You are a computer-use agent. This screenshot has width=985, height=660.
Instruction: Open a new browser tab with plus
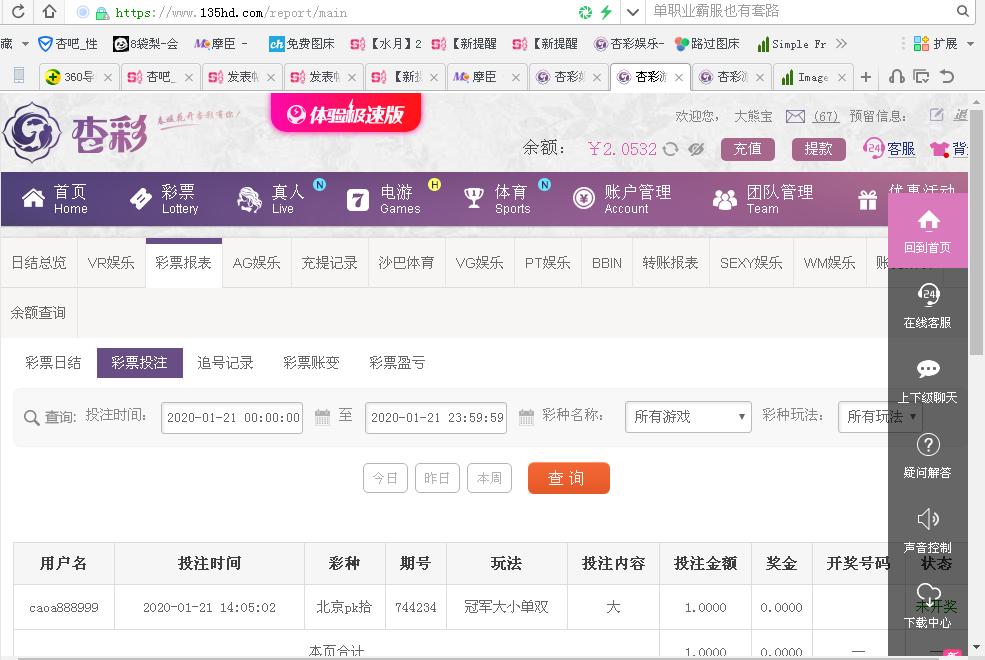[866, 77]
